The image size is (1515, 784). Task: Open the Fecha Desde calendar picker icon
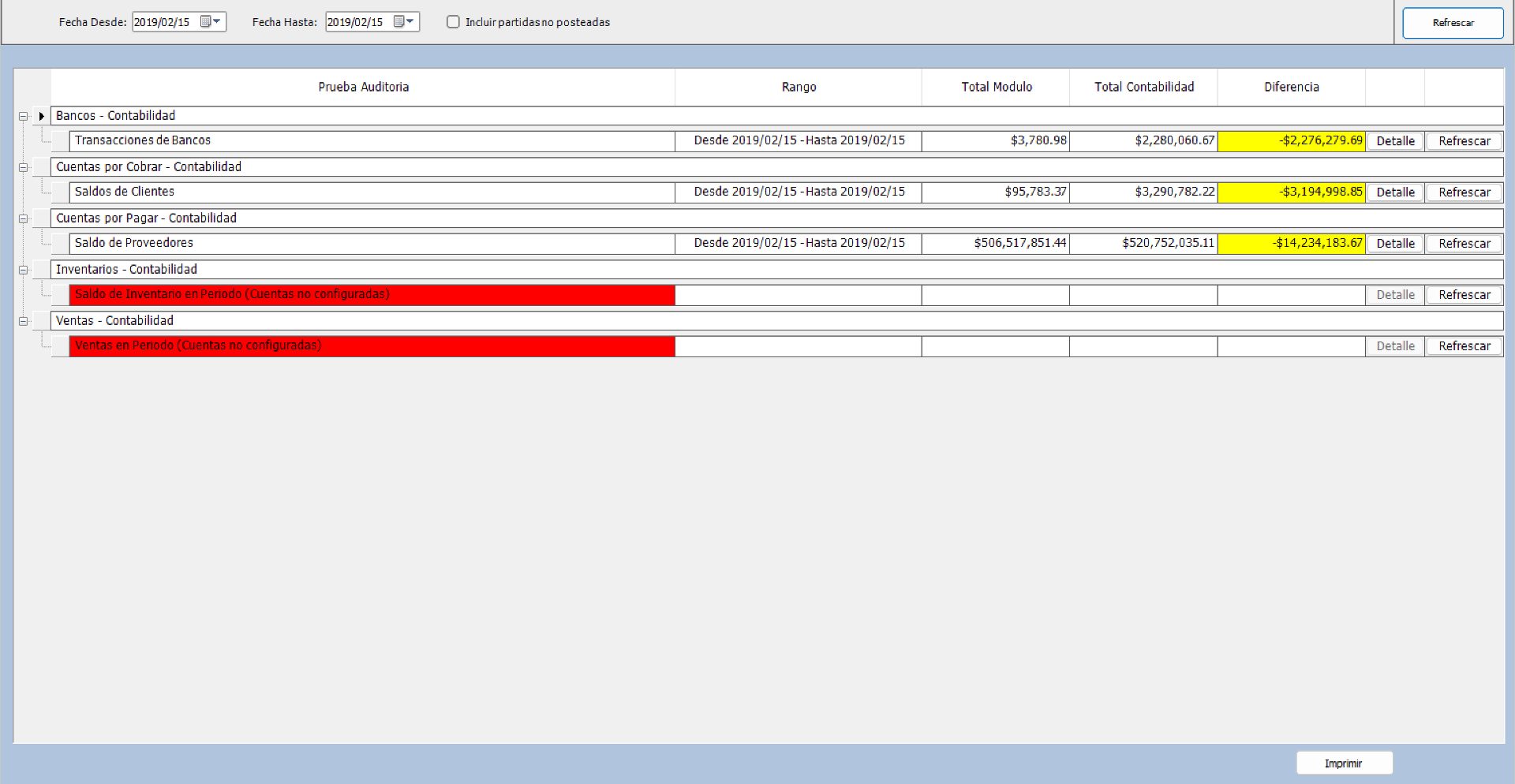206,21
